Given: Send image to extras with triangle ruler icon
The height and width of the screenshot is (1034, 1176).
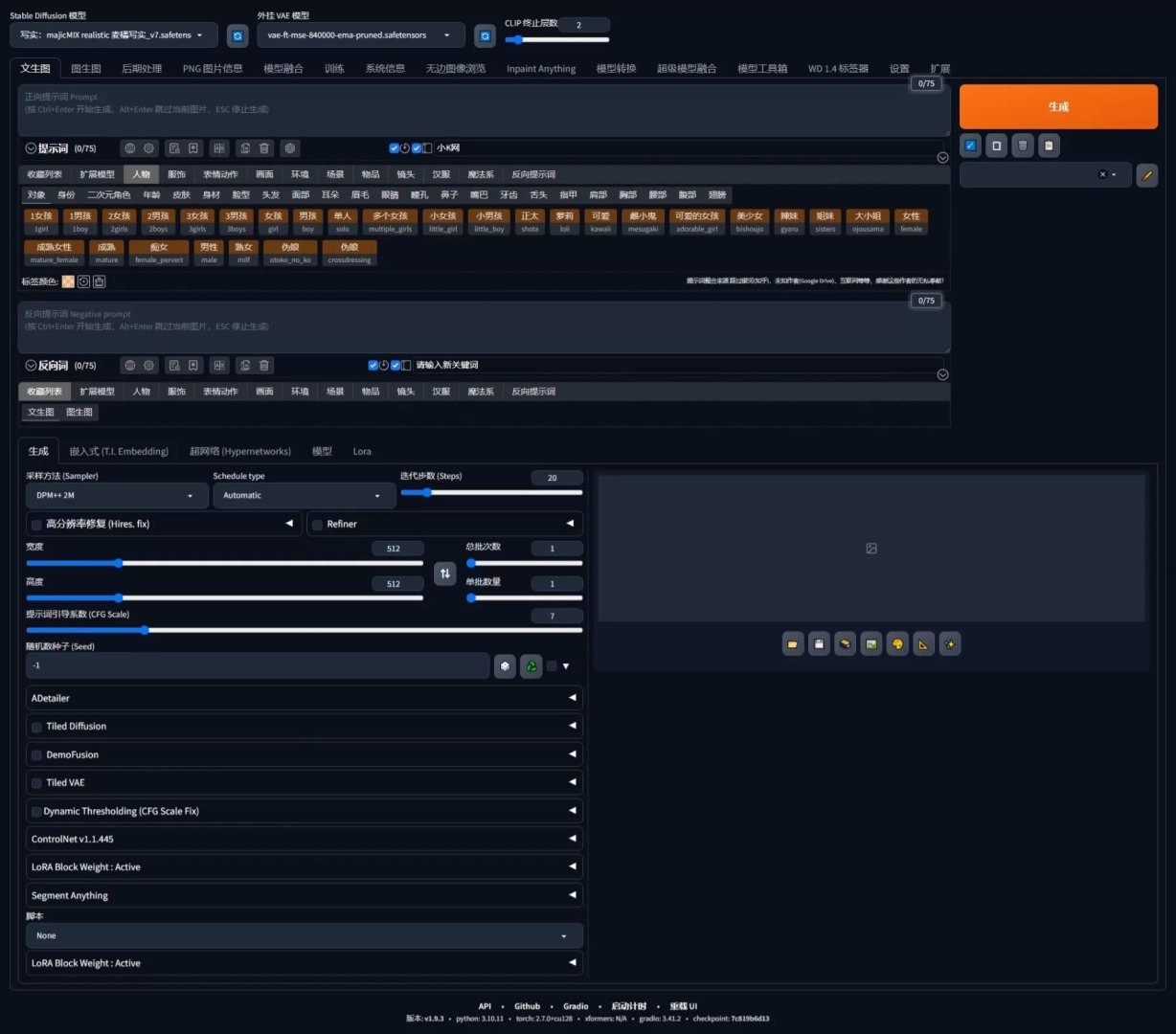Looking at the screenshot, I should [923, 644].
